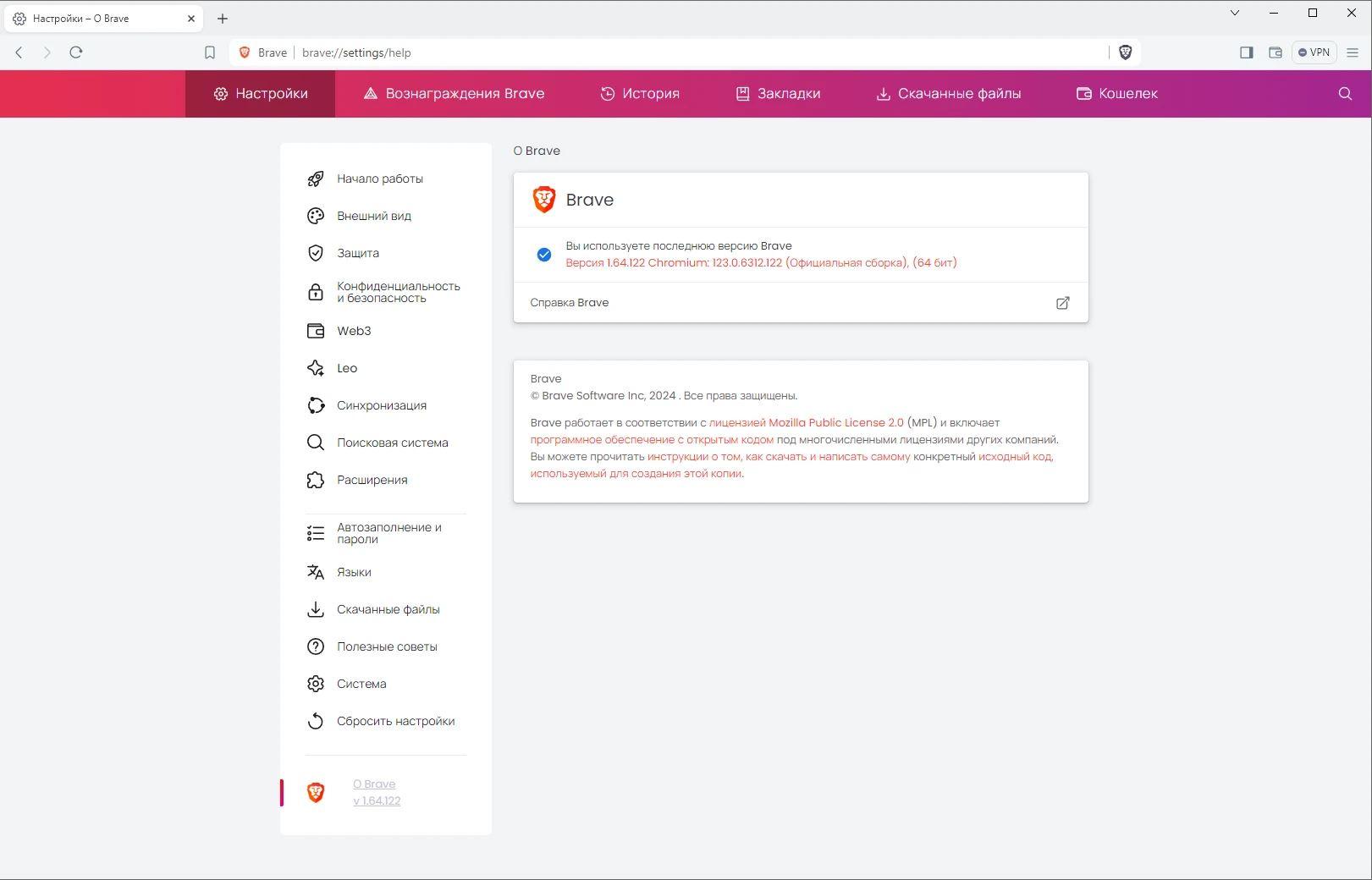Viewport: 1372px width, 880px height.
Task: Click the red version Chromium 123.0.6312.122 link
Action: 762,263
